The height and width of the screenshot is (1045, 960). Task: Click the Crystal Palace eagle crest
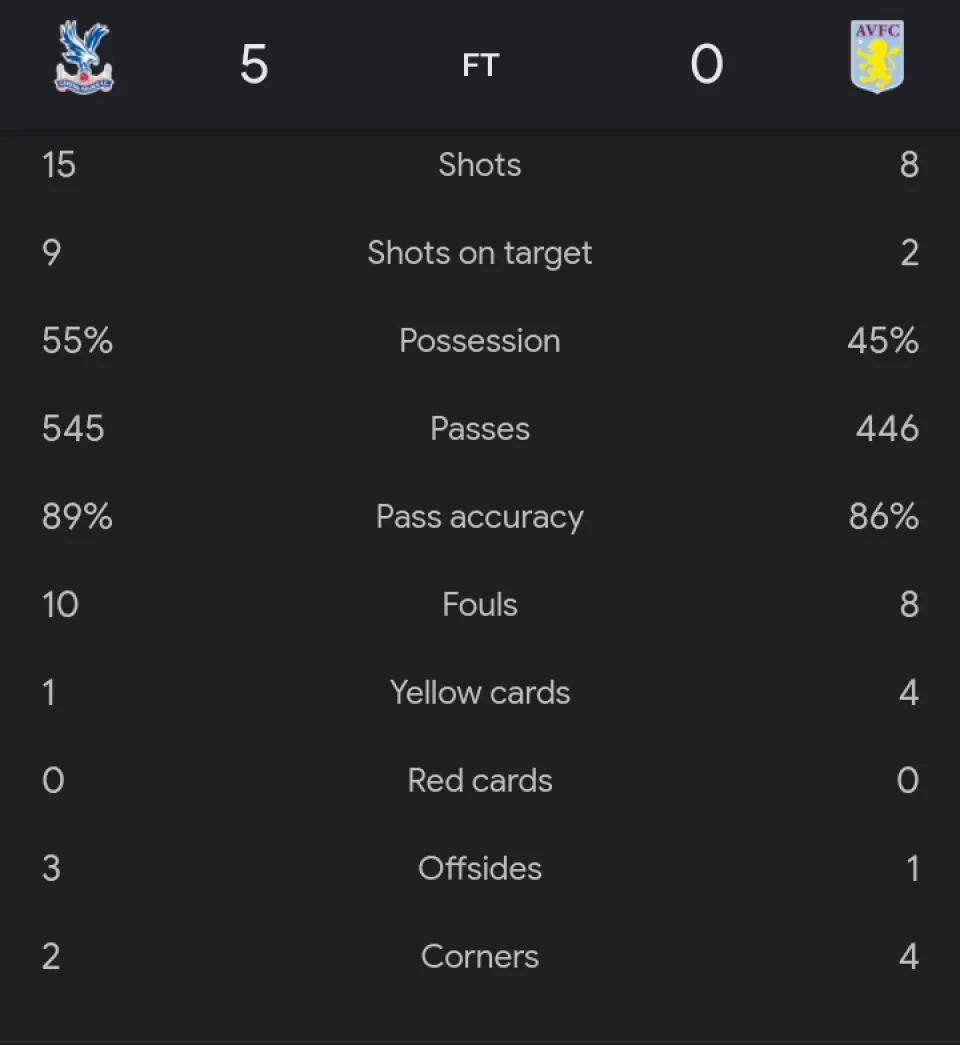pos(84,58)
